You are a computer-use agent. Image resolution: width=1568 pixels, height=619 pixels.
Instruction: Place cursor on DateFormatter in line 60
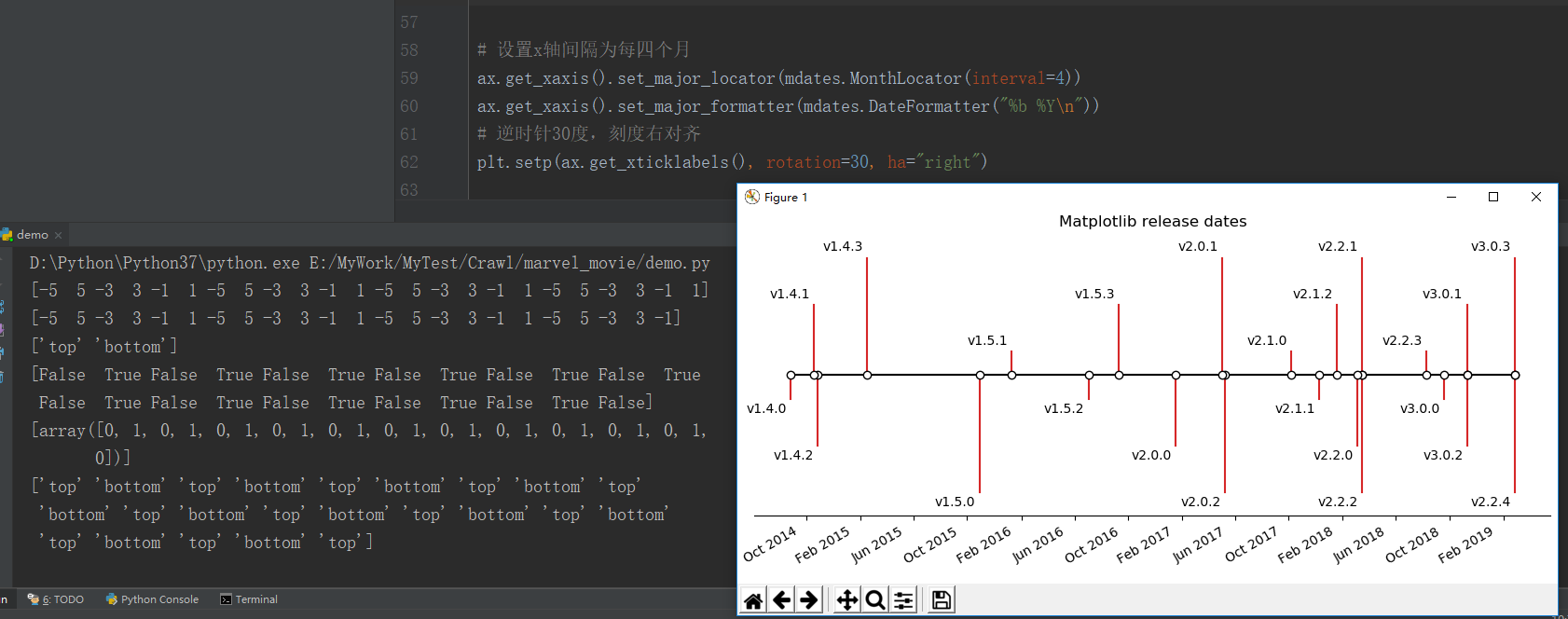(928, 106)
